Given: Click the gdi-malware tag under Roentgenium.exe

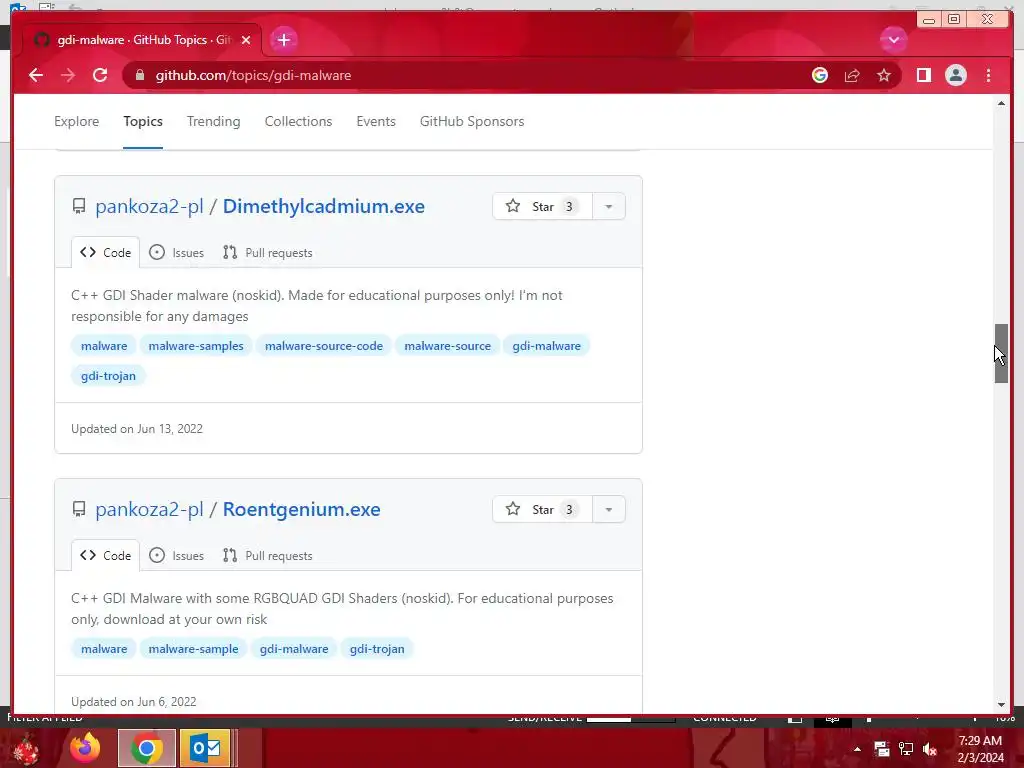Looking at the screenshot, I should 294,649.
